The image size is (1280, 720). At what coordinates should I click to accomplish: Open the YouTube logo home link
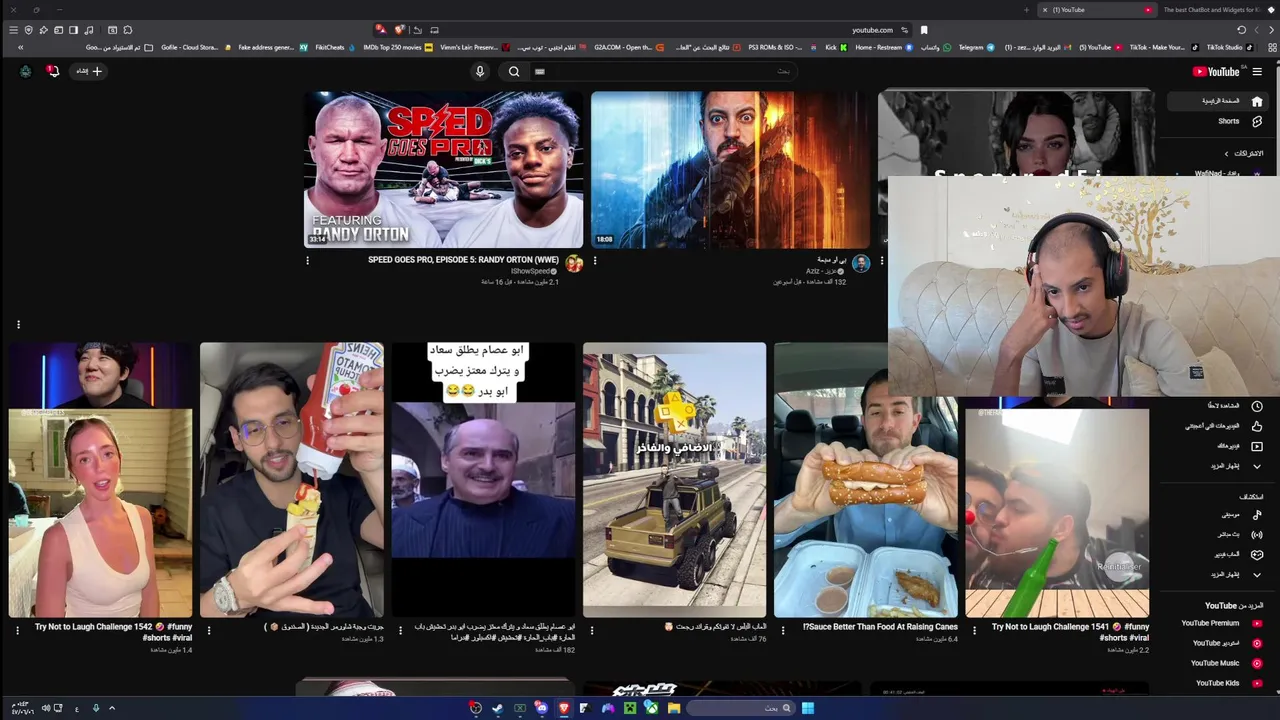click(1216, 71)
